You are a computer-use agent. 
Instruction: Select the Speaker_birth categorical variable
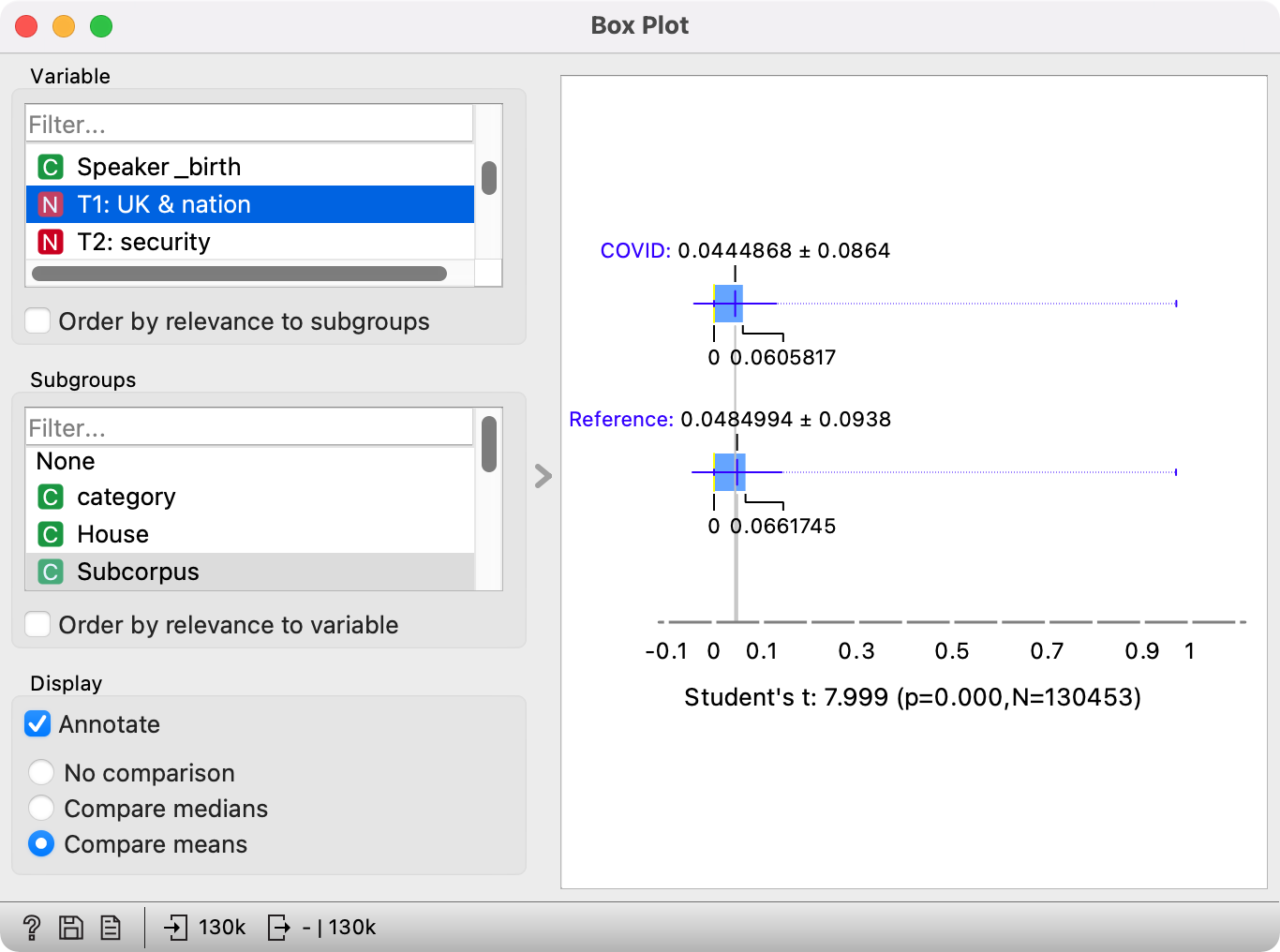click(158, 167)
